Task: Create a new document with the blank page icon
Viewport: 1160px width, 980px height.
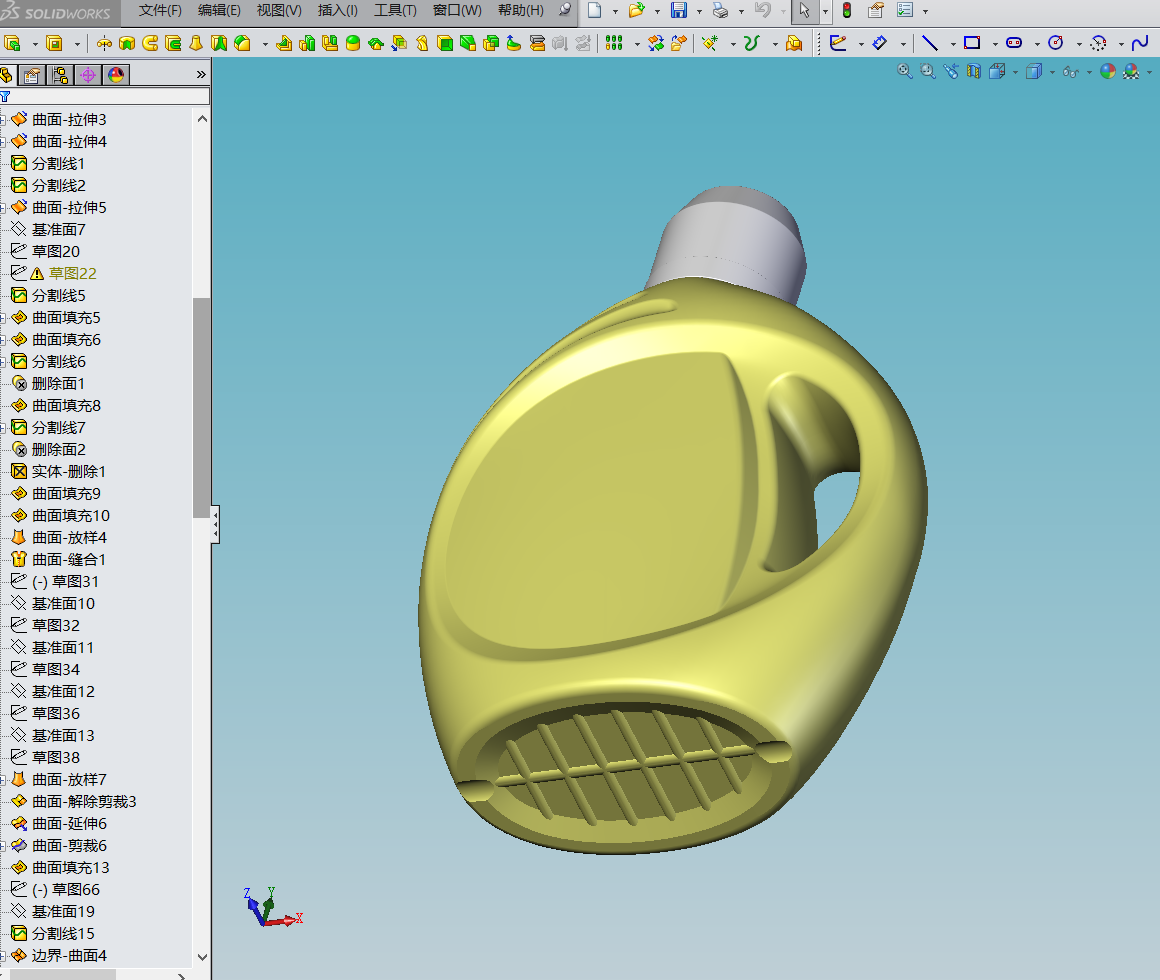Action: (594, 10)
